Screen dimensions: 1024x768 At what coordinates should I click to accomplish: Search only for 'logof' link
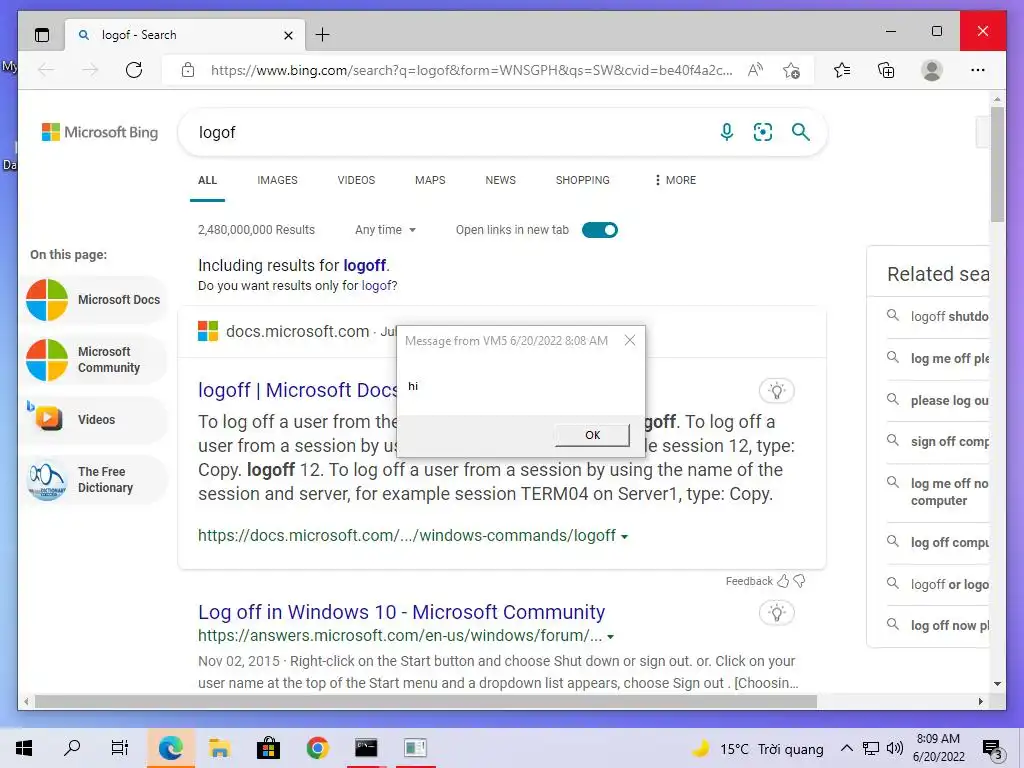(x=377, y=285)
